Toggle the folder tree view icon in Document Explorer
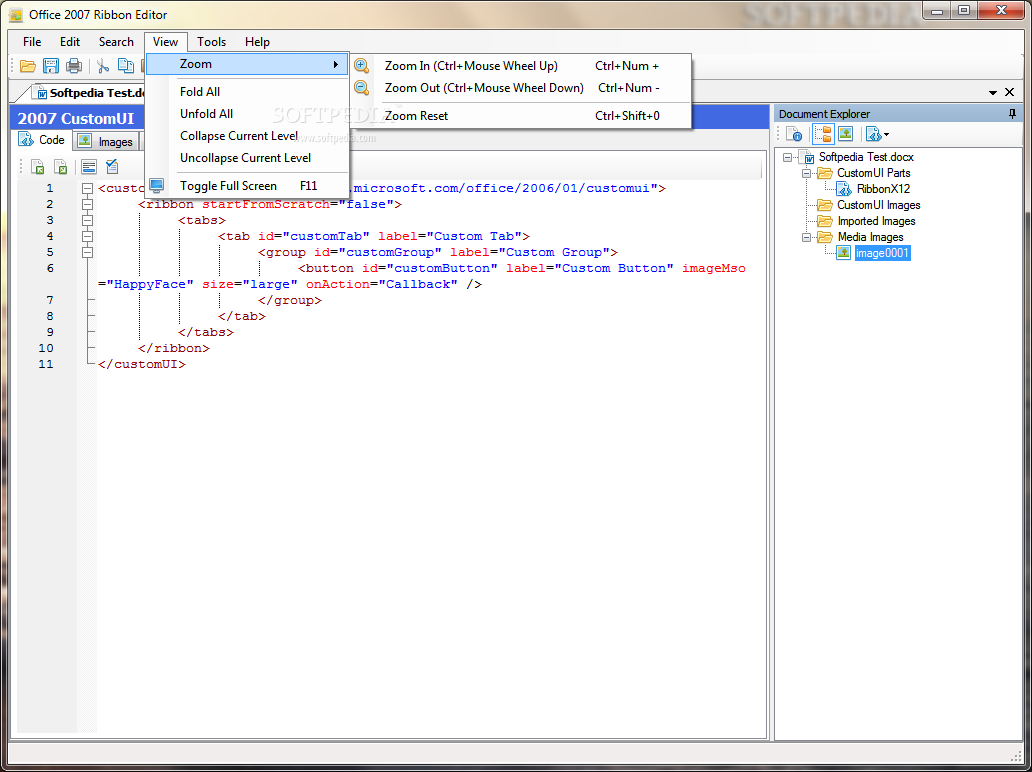This screenshot has height=772, width=1032. pyautogui.click(x=823, y=134)
